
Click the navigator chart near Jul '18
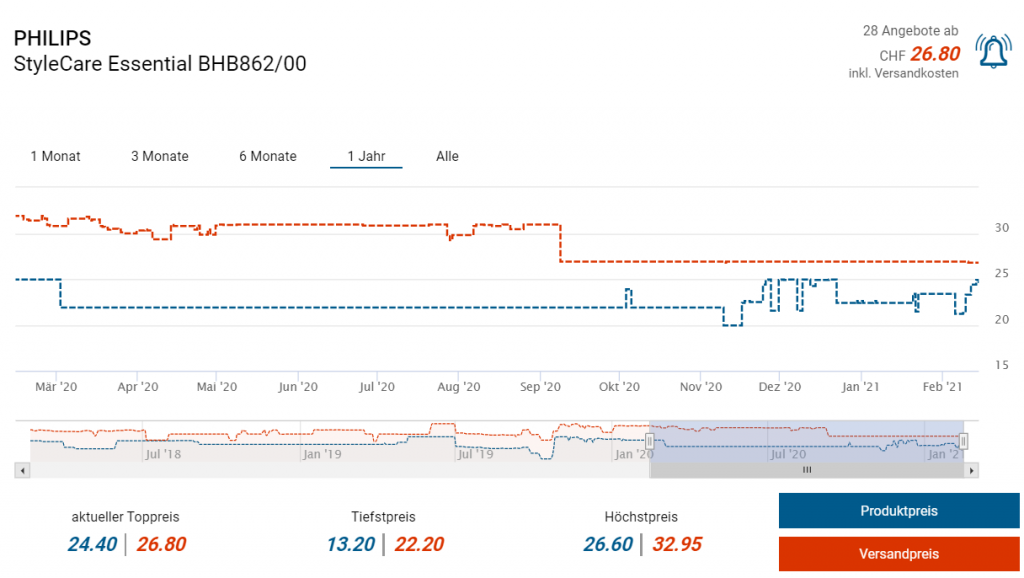(163, 453)
